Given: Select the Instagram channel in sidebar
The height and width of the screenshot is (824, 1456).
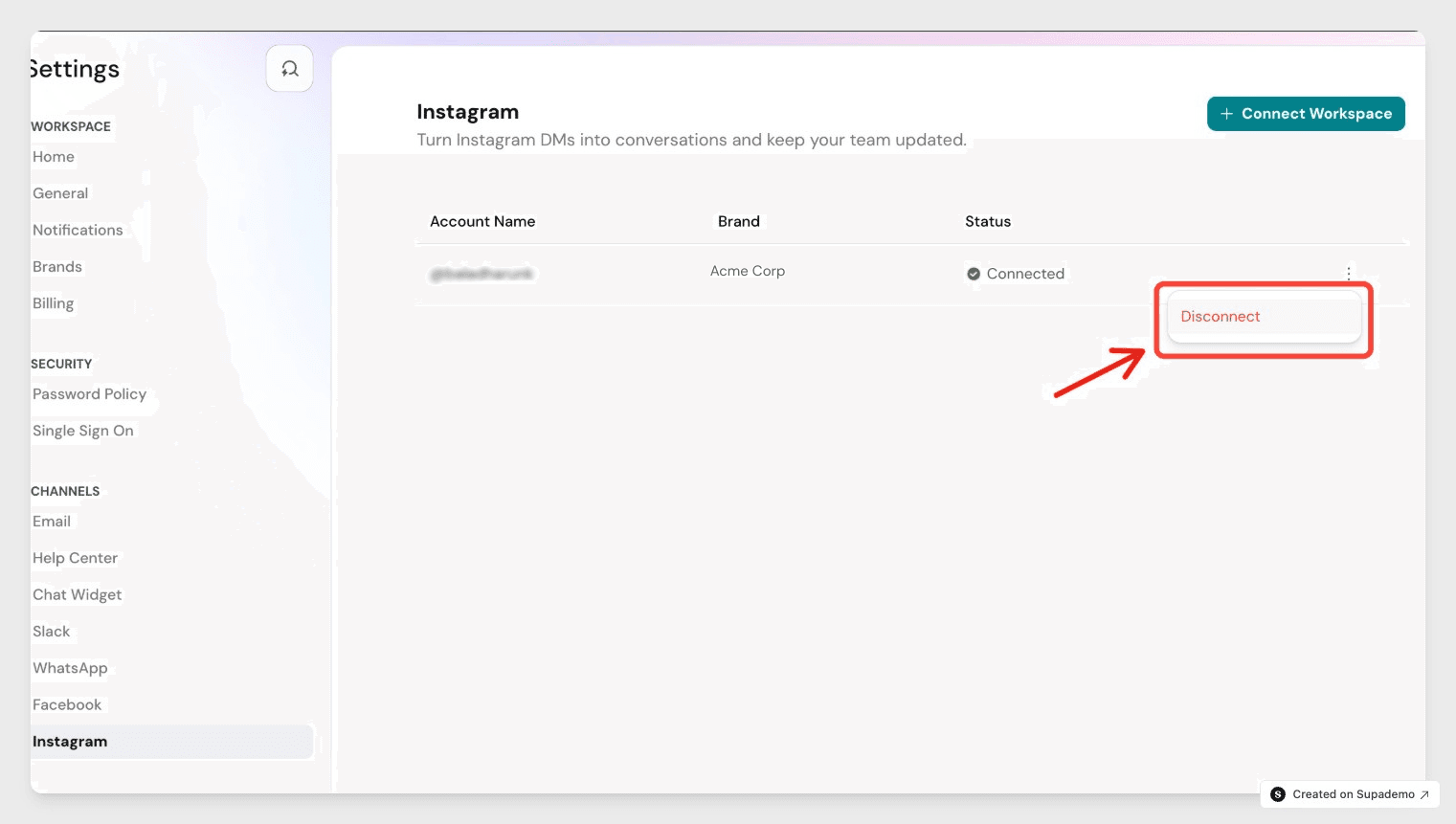Looking at the screenshot, I should coord(171,742).
